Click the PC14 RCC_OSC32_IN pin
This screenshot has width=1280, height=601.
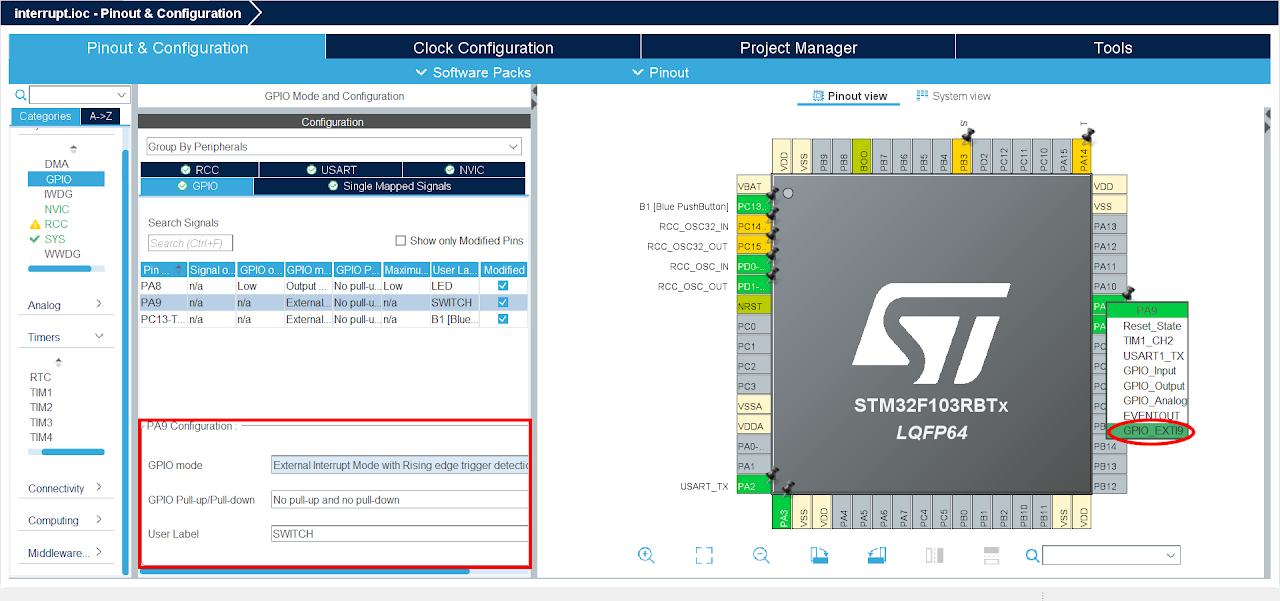(753, 226)
